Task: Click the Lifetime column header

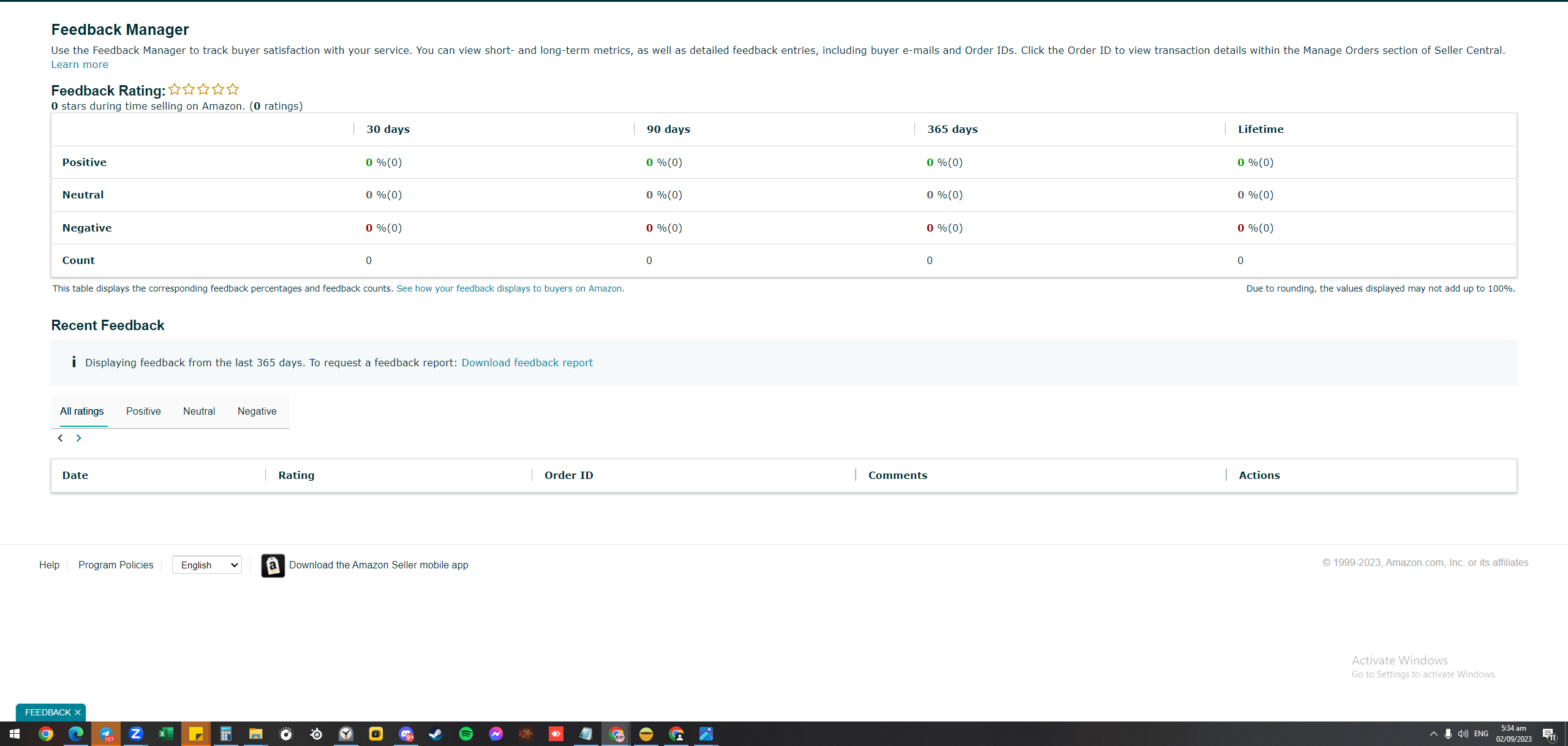Action: pos(1261,129)
